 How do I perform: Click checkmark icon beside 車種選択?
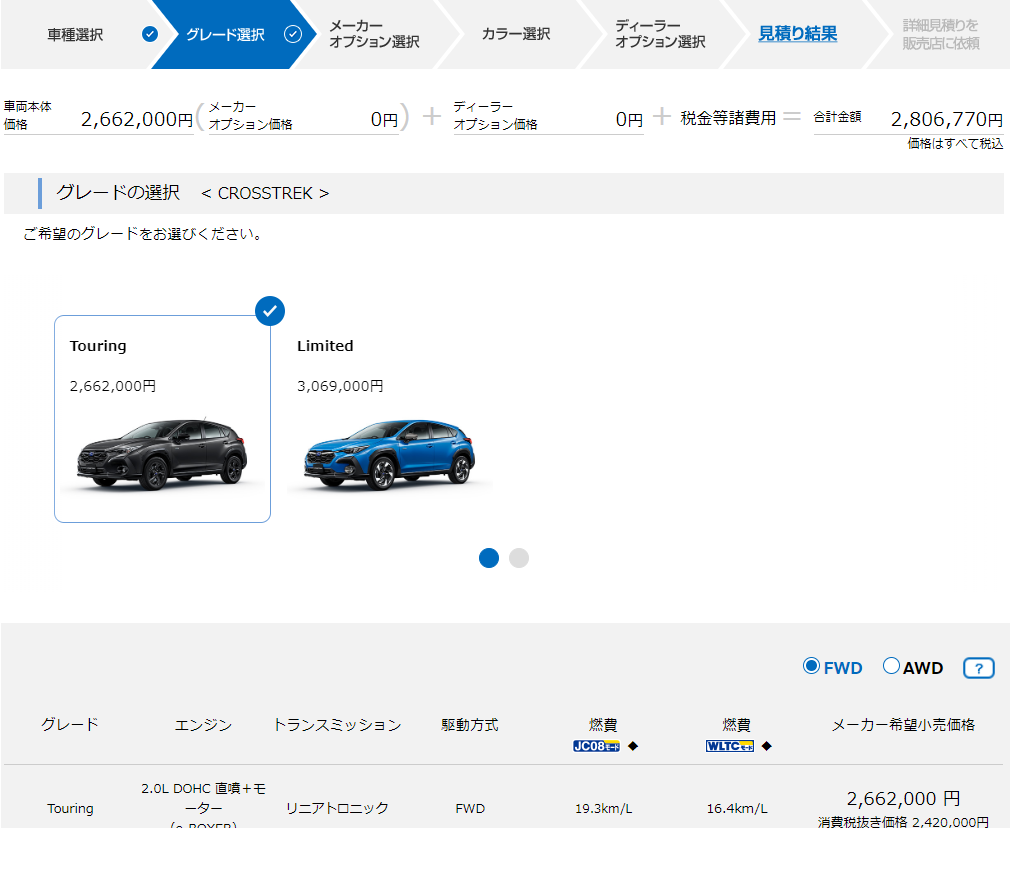click(150, 34)
